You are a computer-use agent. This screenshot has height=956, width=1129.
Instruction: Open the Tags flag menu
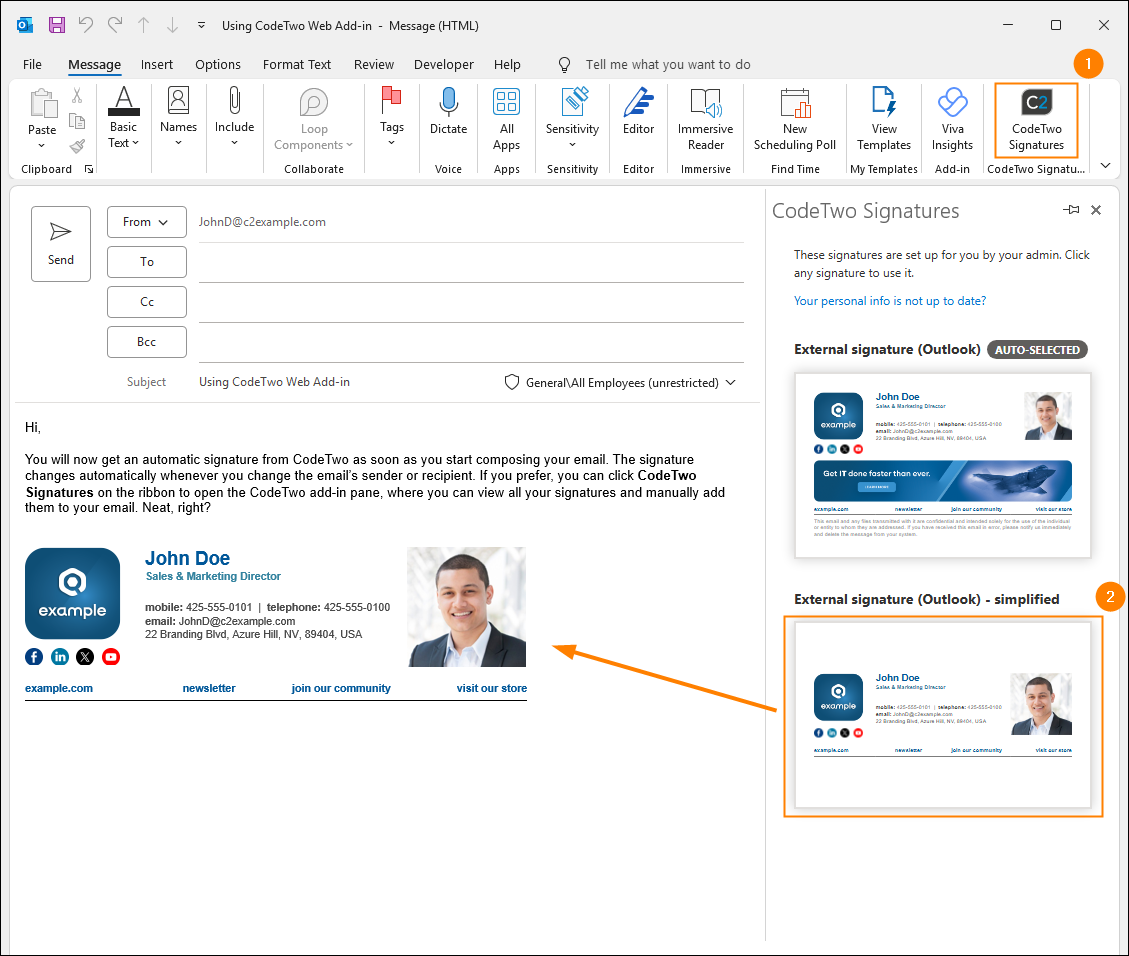(x=392, y=116)
